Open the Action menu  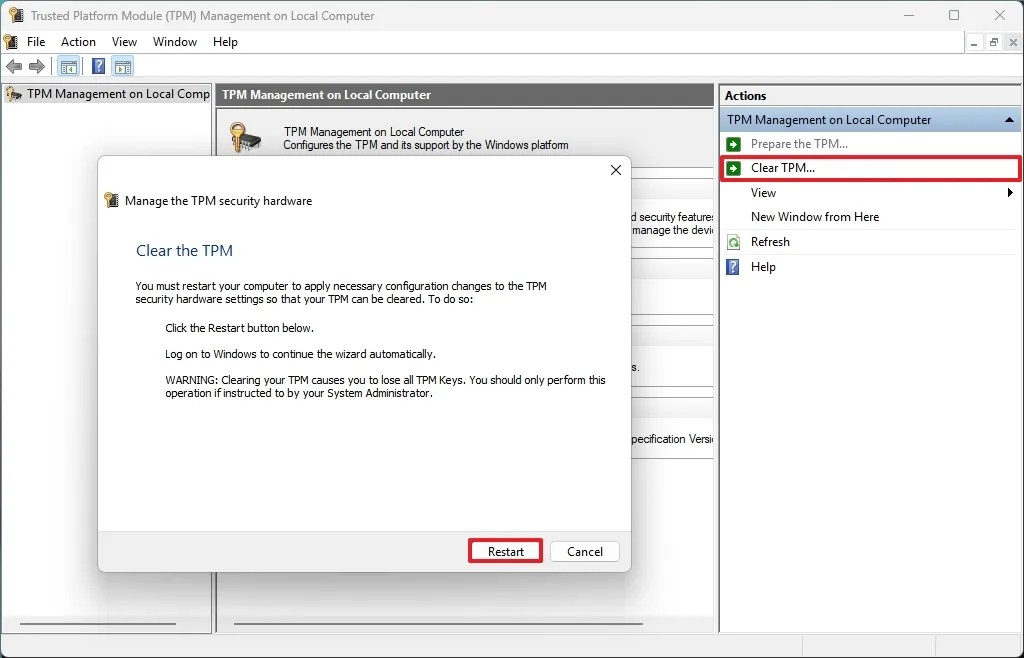(x=78, y=42)
